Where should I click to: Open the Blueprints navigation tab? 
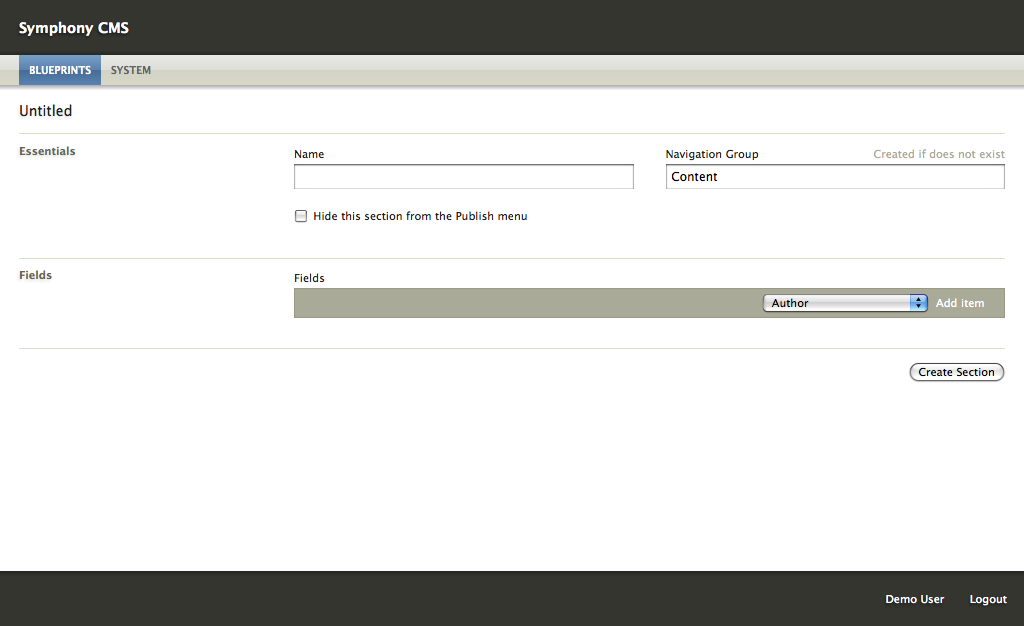tap(60, 70)
